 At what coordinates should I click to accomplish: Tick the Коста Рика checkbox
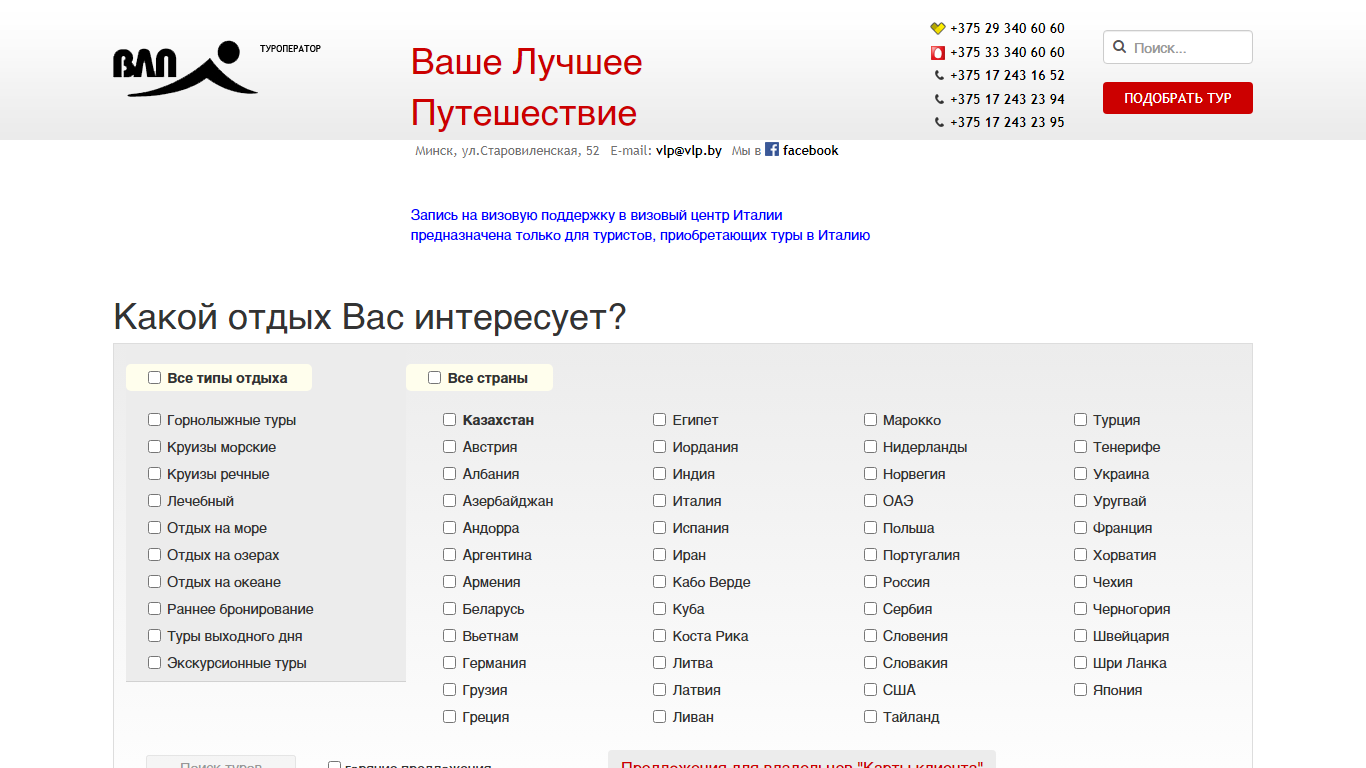tap(660, 636)
